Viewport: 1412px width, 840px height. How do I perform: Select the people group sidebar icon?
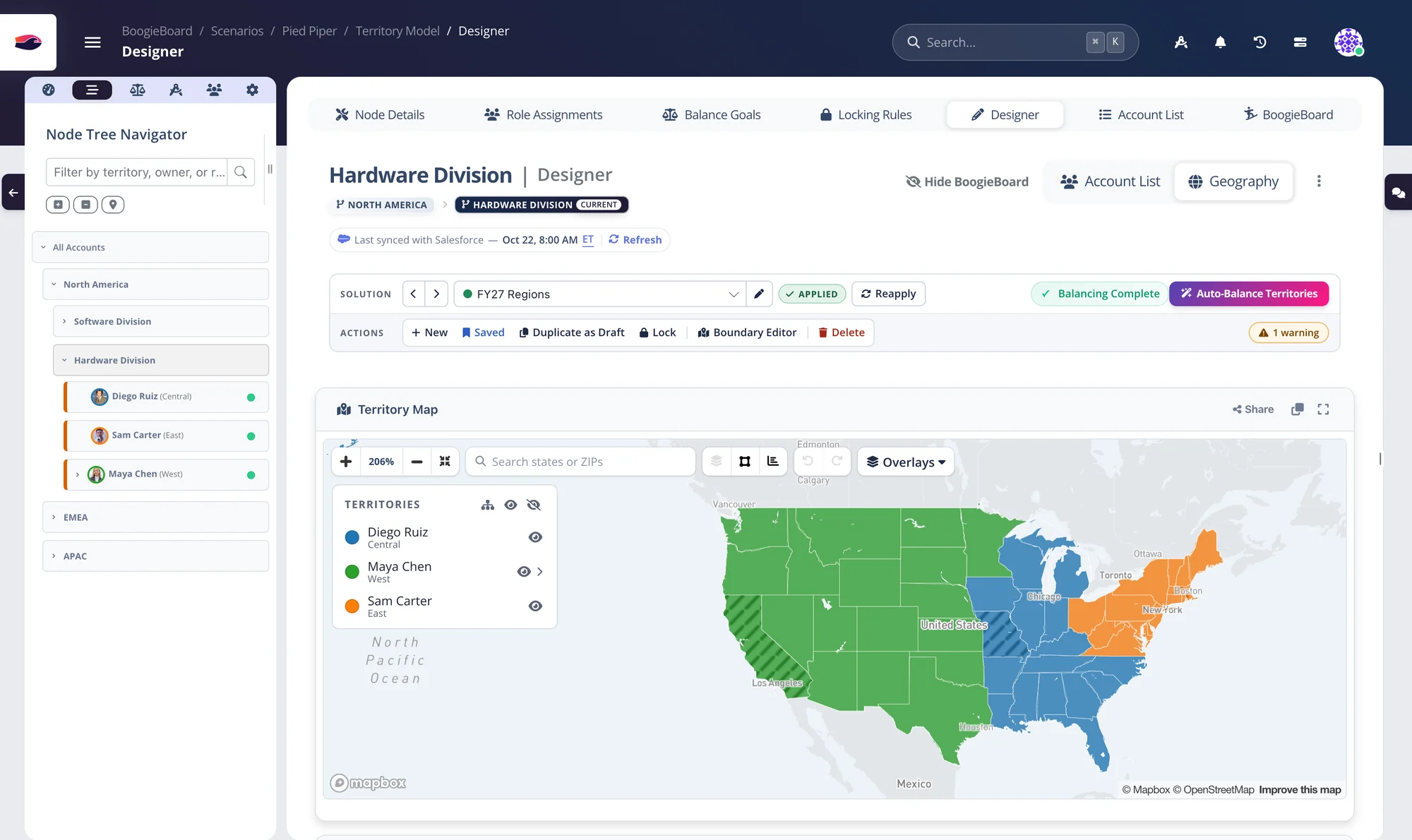pos(214,90)
